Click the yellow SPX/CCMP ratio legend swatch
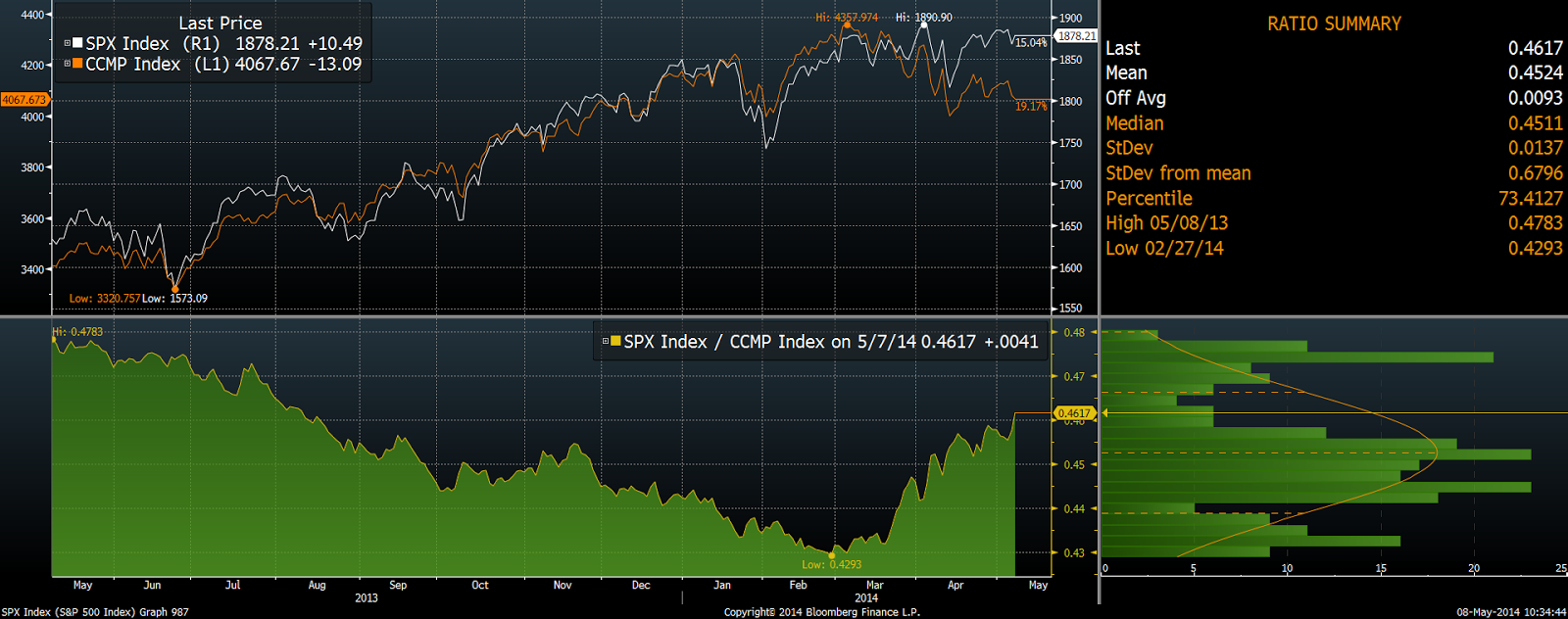1568x619 pixels. (x=615, y=342)
